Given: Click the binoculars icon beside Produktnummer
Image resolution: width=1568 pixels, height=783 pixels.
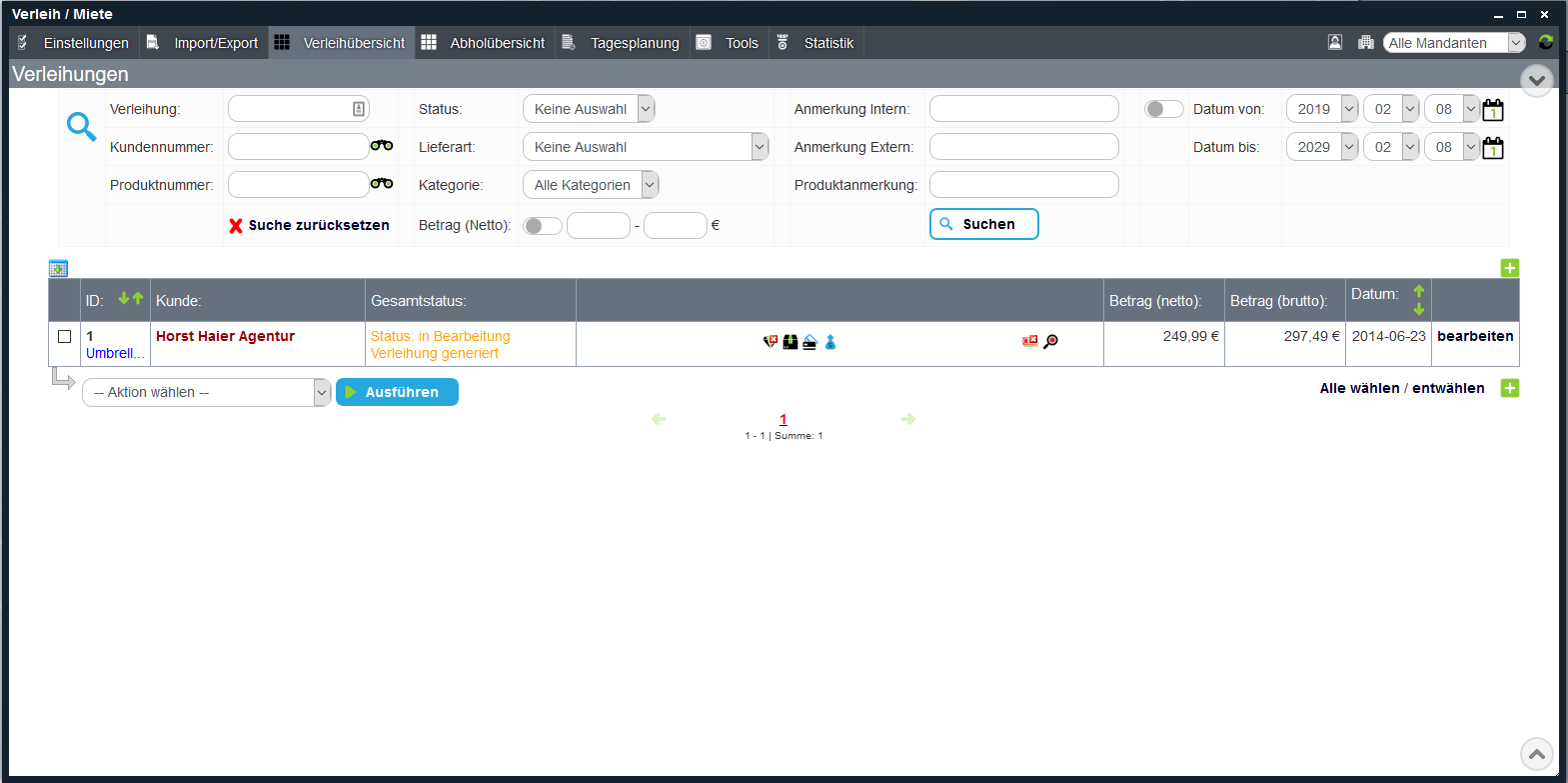Looking at the screenshot, I should click(382, 184).
